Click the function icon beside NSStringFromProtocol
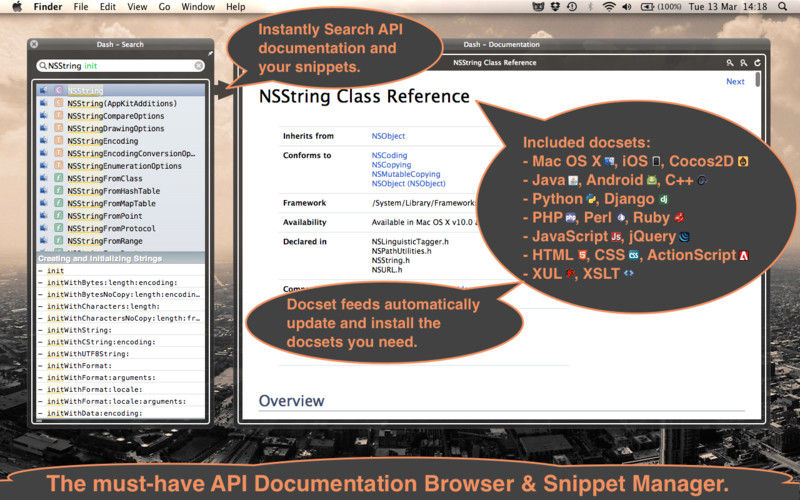 click(x=59, y=228)
